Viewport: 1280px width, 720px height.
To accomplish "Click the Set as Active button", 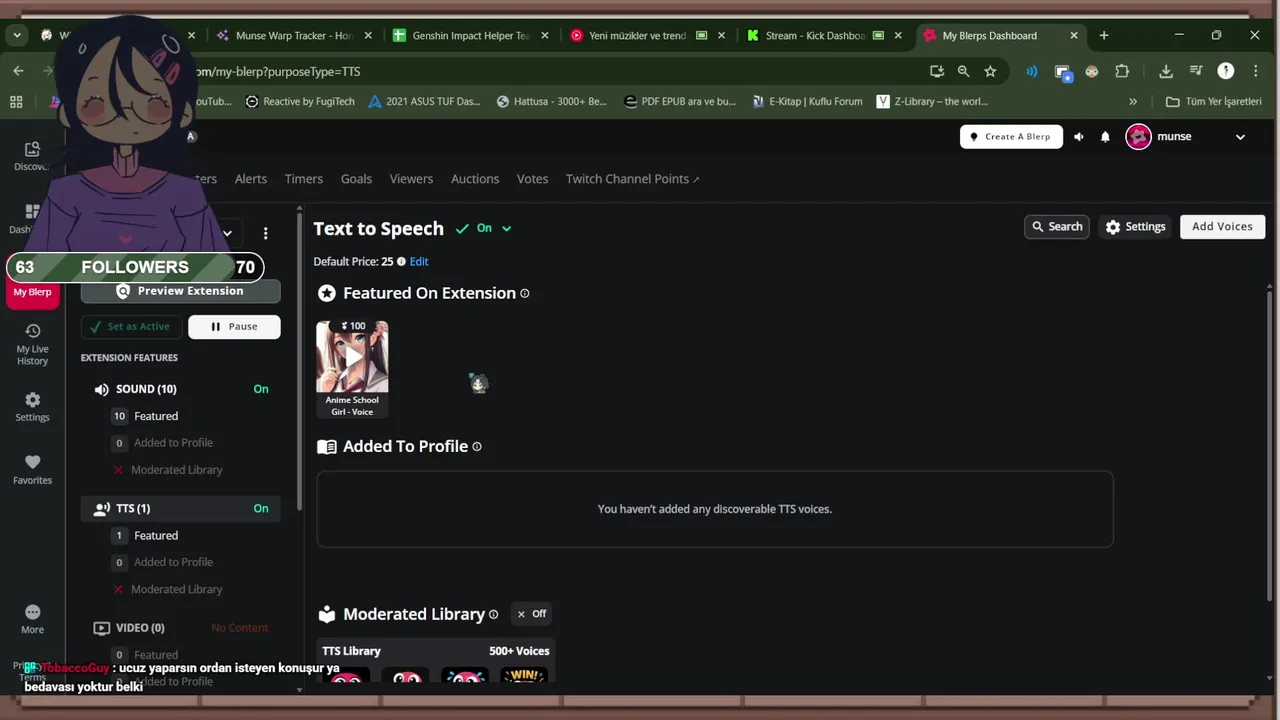I will pos(130,327).
